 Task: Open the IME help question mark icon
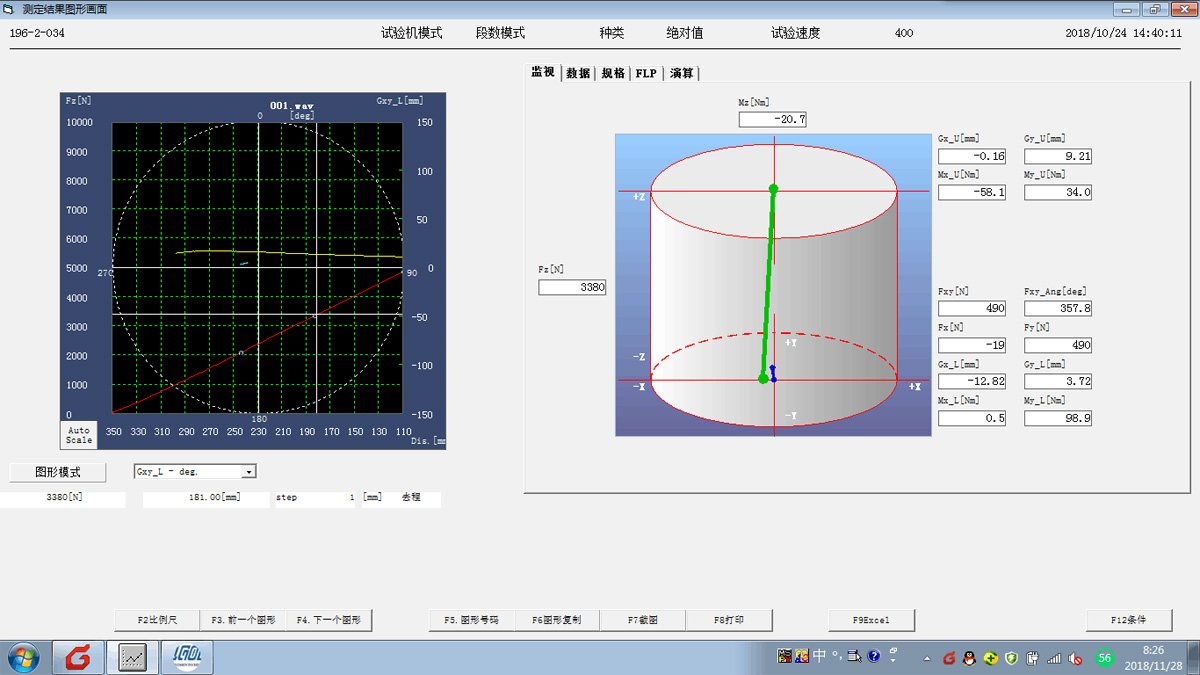tap(874, 657)
